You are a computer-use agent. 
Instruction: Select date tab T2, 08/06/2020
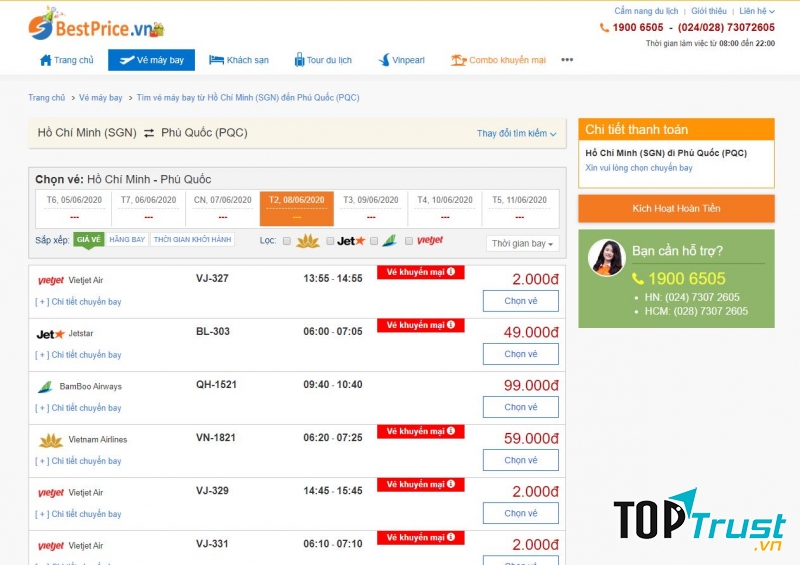296,208
